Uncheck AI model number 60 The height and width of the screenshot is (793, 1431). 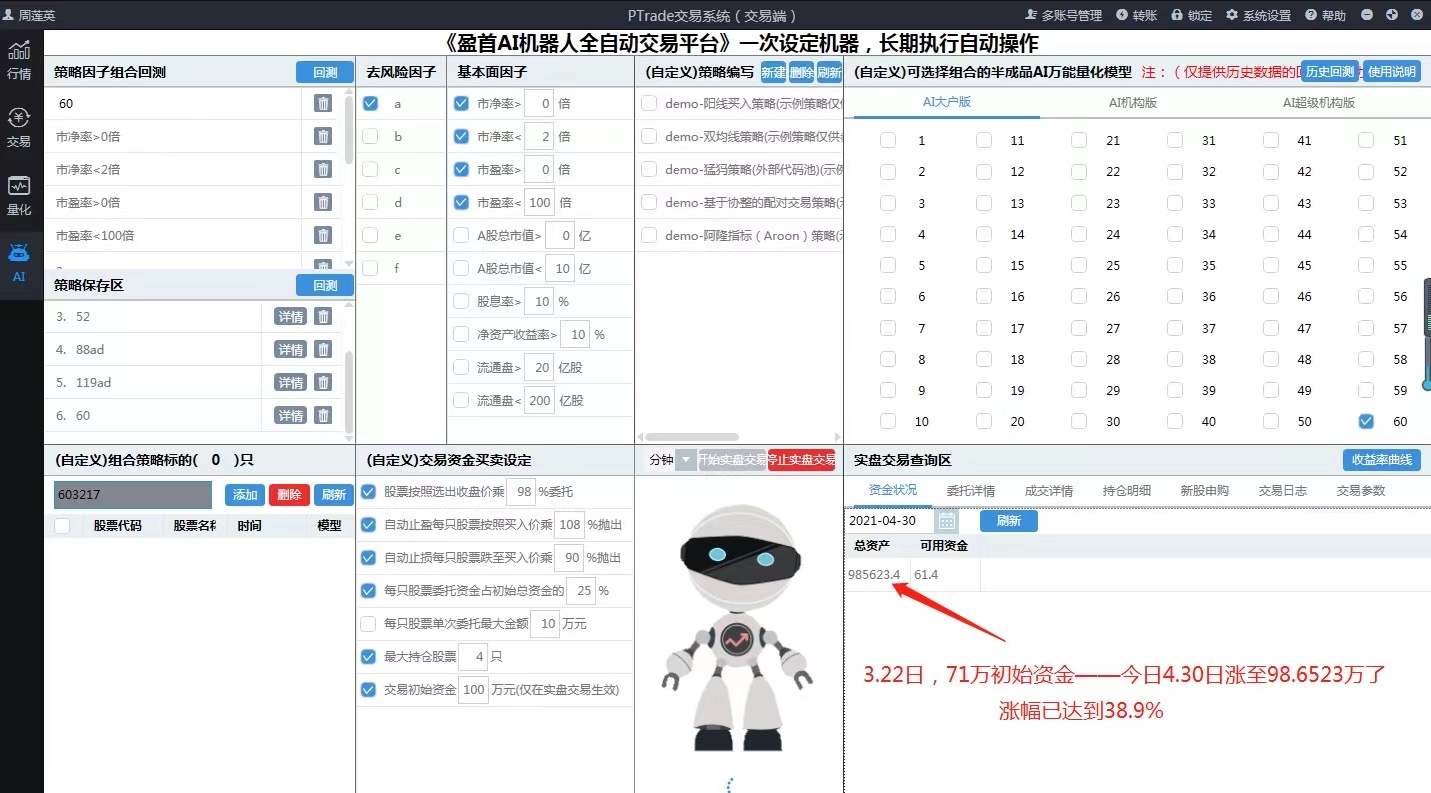pyautogui.click(x=1366, y=421)
